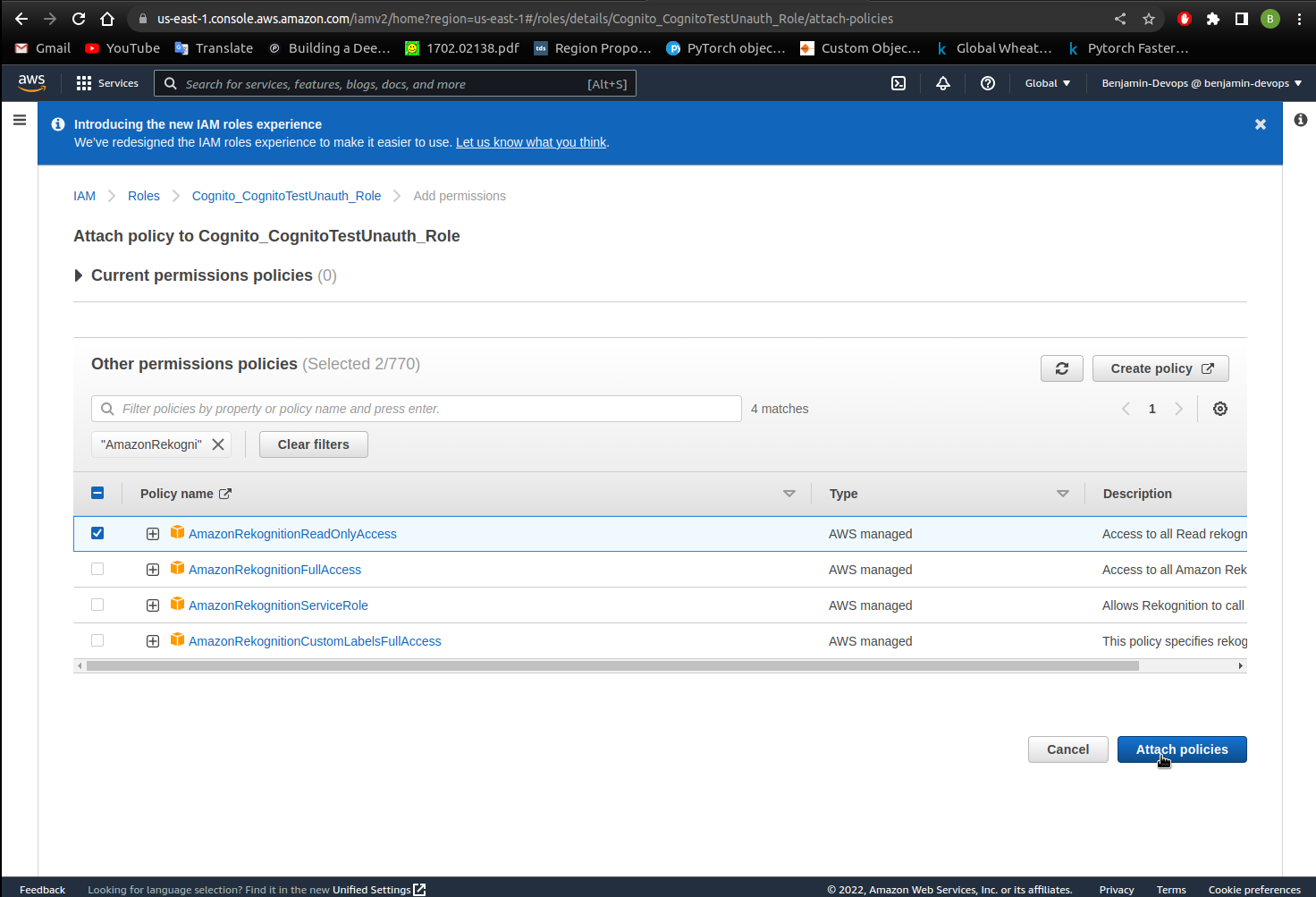
Task: Focus the AWS services search box
Action: click(x=395, y=84)
